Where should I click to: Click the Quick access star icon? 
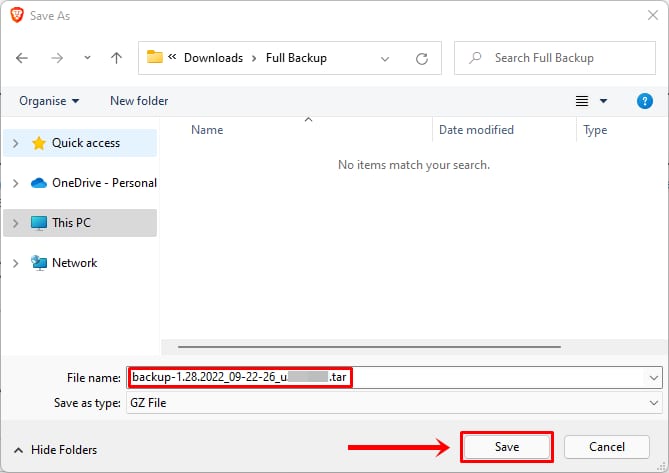tap(39, 143)
